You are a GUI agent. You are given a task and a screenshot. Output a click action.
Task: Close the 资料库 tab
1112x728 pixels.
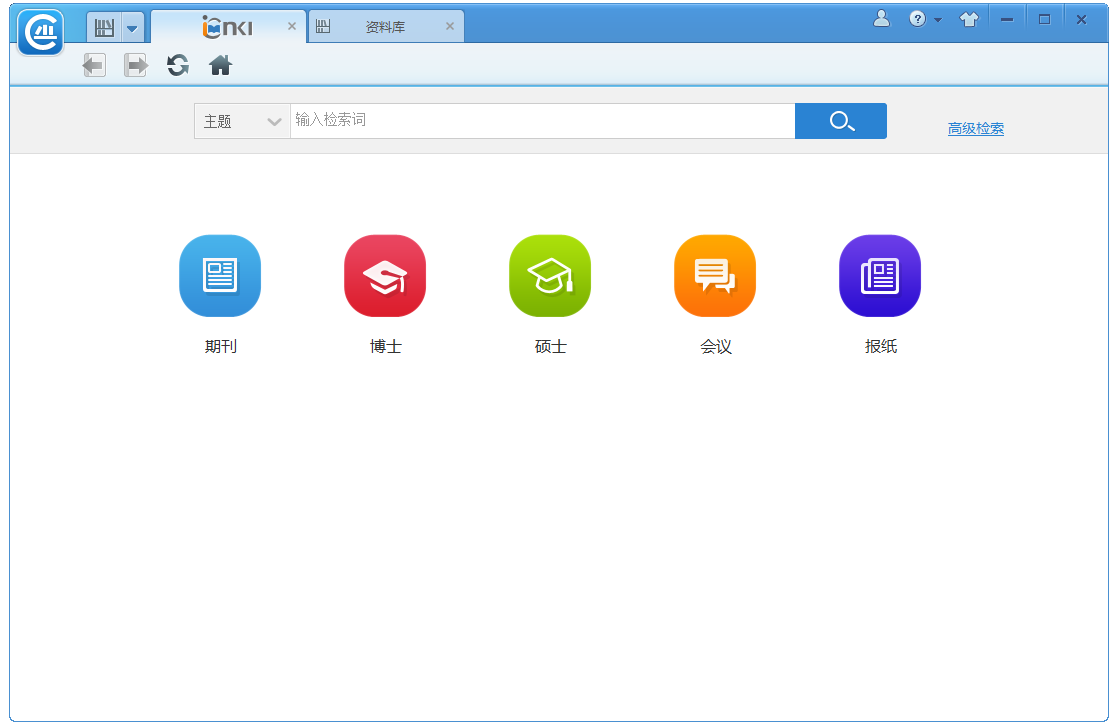(450, 26)
